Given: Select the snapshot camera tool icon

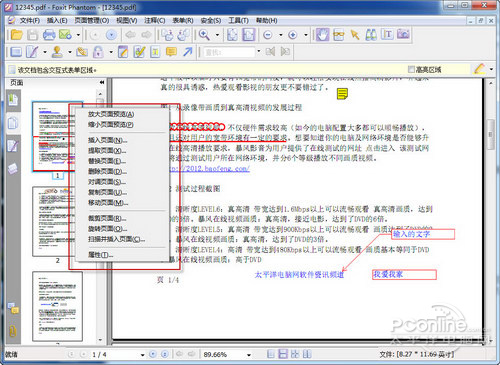Looking at the screenshot, I should (403, 34).
